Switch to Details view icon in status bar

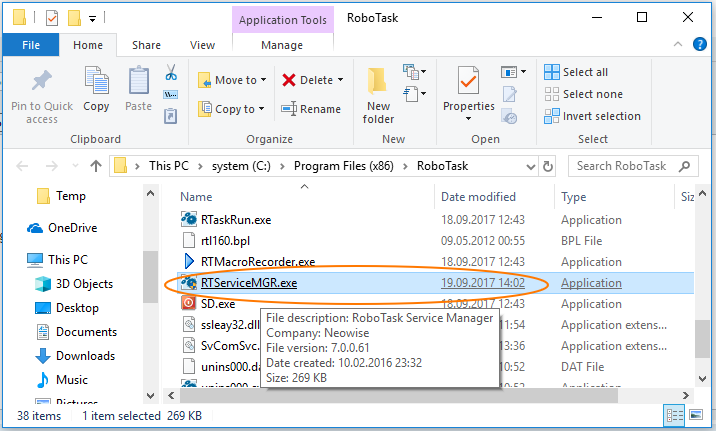click(x=675, y=415)
